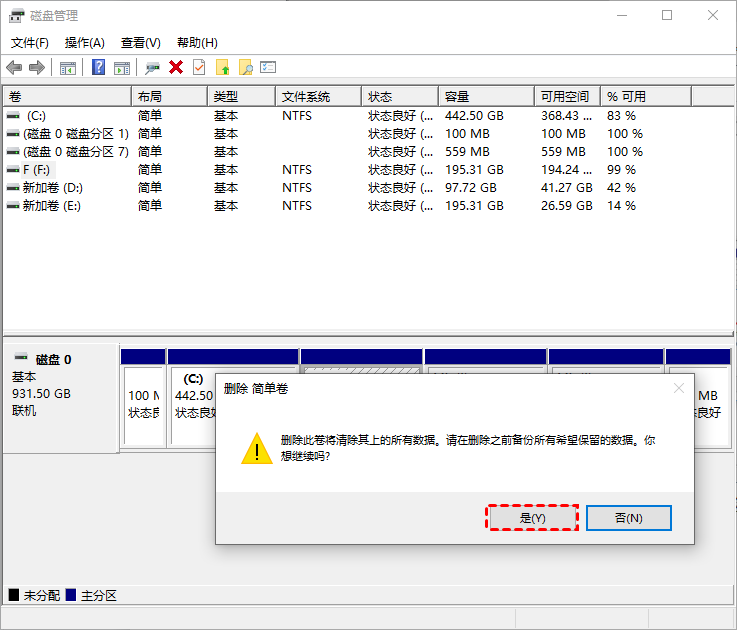Sort by the 类型 column header

click(241, 96)
